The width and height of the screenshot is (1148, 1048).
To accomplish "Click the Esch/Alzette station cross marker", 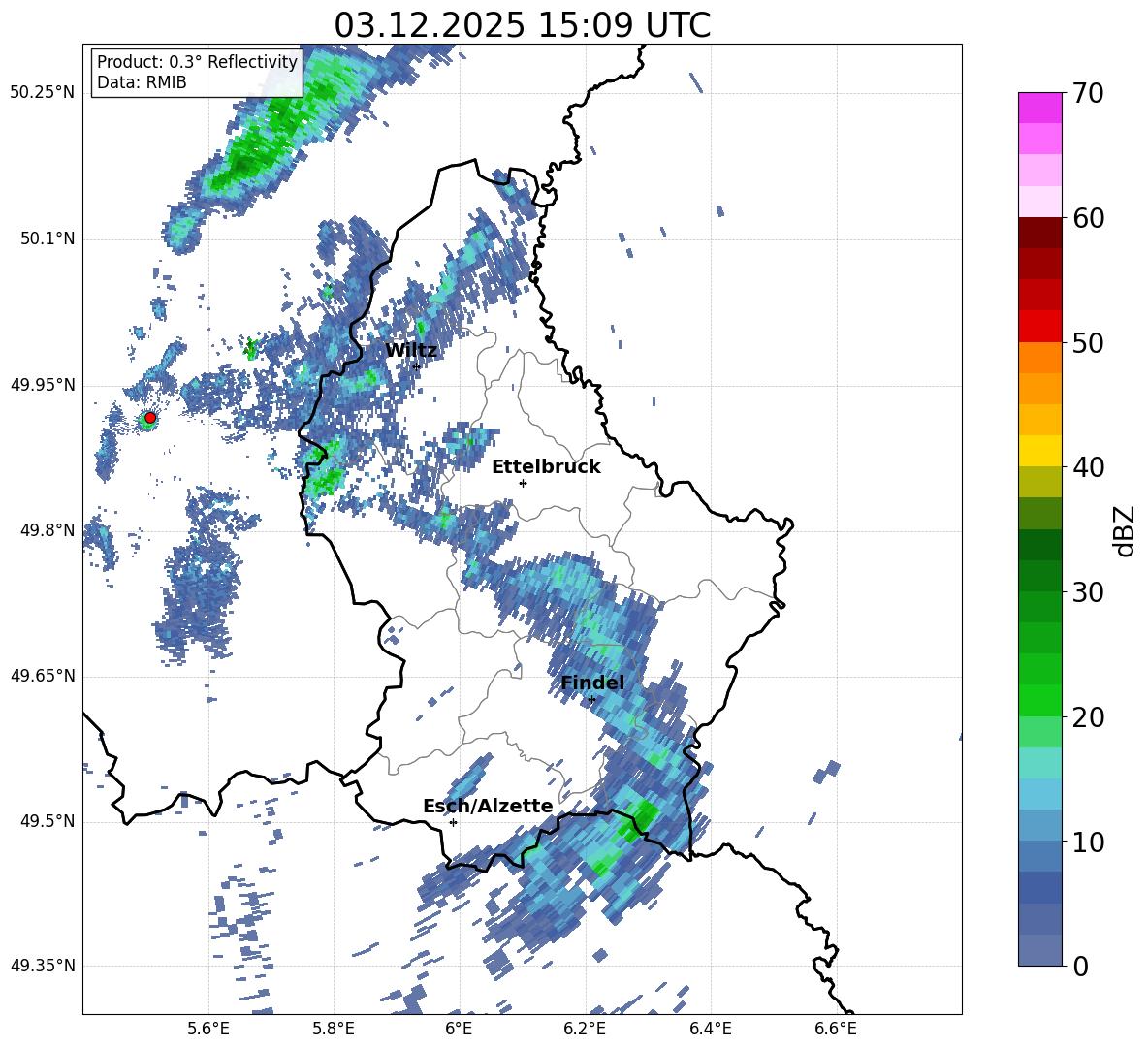I will (x=453, y=822).
